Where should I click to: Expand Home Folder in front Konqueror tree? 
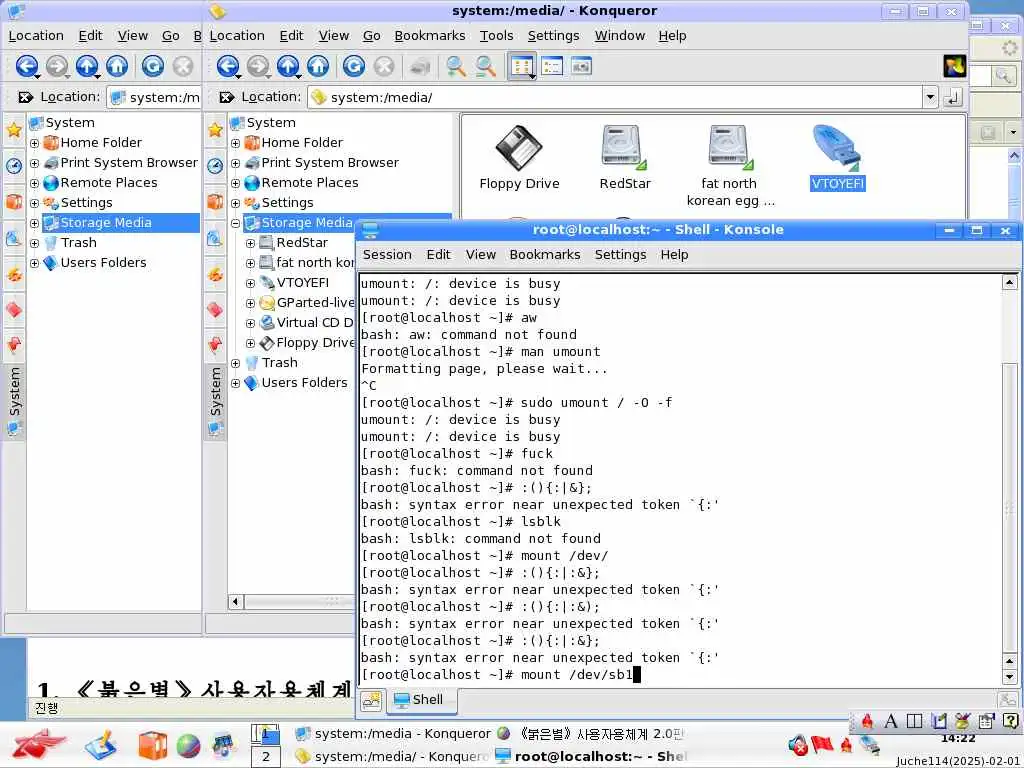coord(236,143)
